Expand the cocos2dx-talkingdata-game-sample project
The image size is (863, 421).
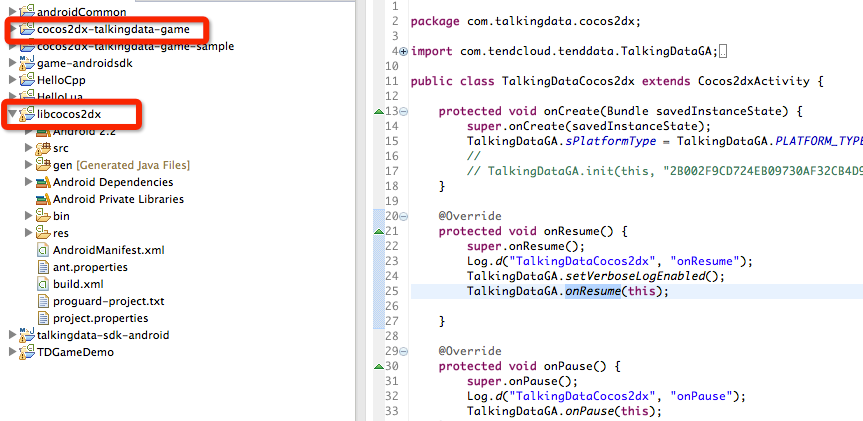13,47
